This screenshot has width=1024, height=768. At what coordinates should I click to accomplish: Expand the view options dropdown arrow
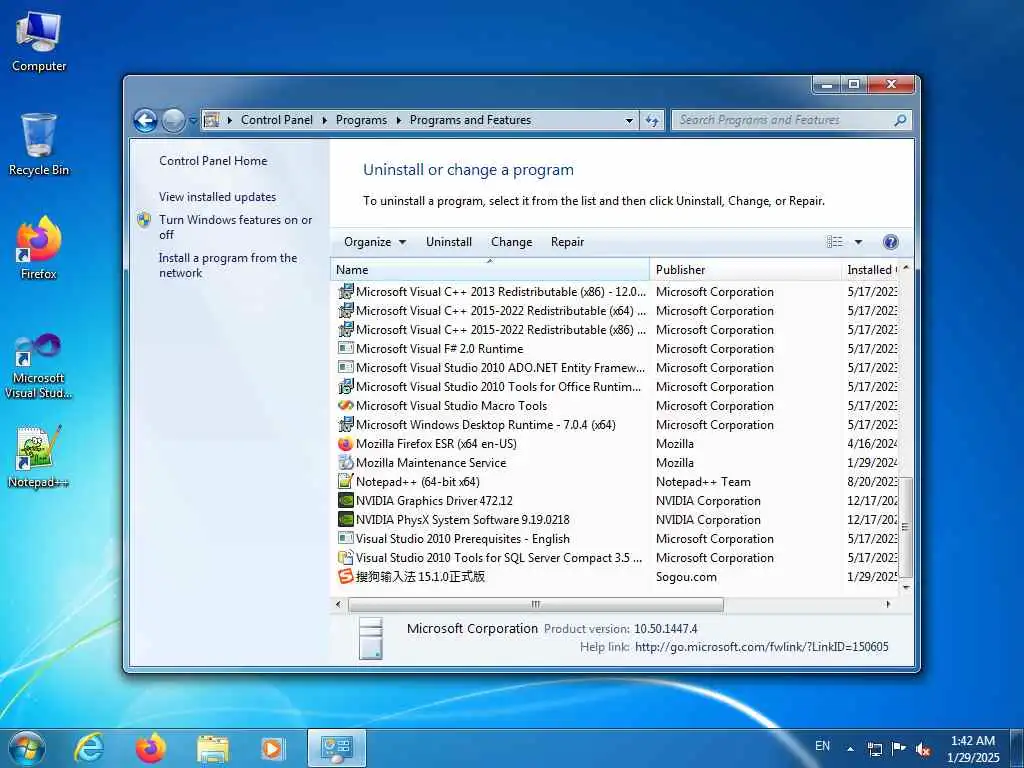click(858, 242)
